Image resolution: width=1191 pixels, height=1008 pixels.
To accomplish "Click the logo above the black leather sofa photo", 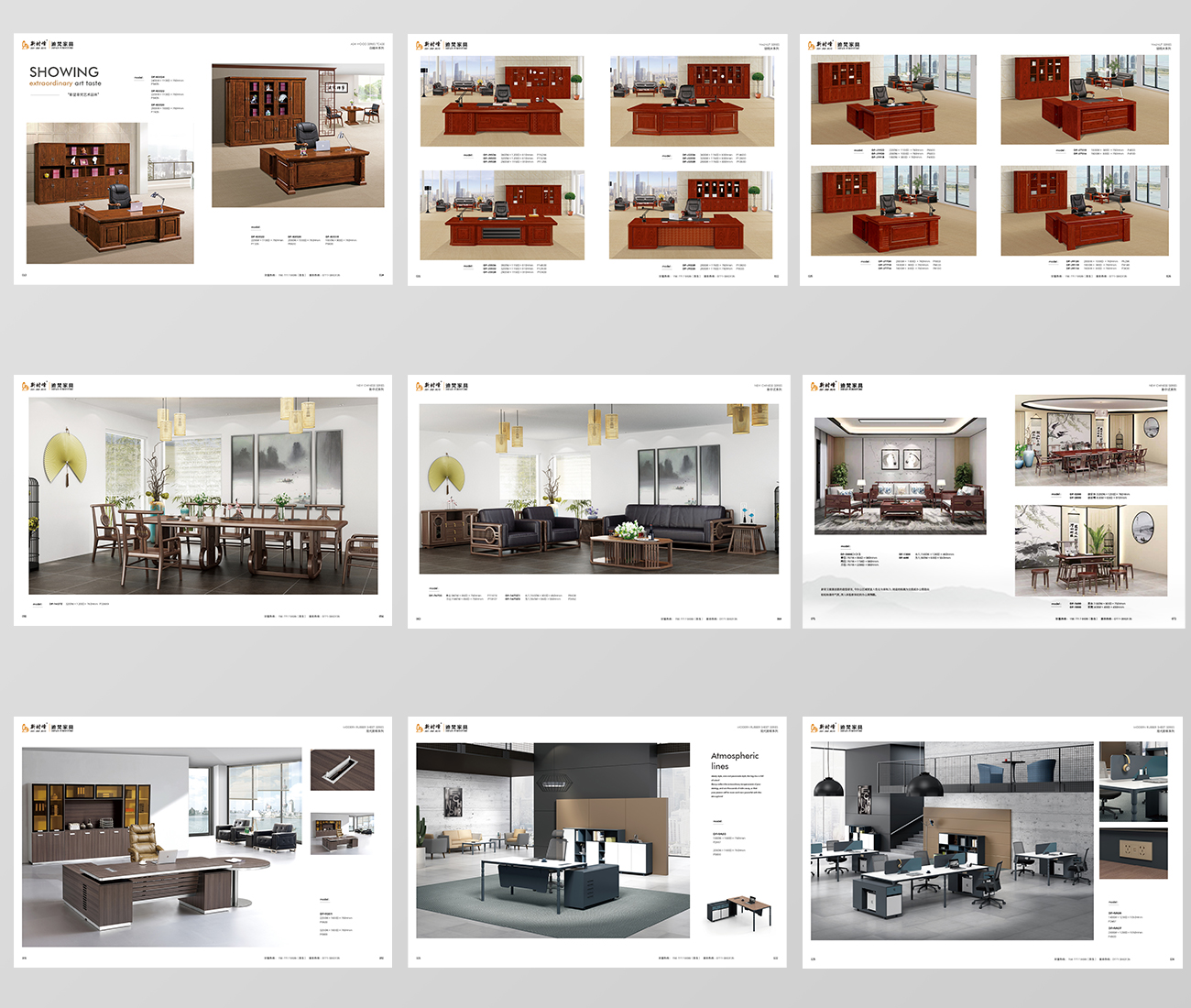I will click(442, 386).
